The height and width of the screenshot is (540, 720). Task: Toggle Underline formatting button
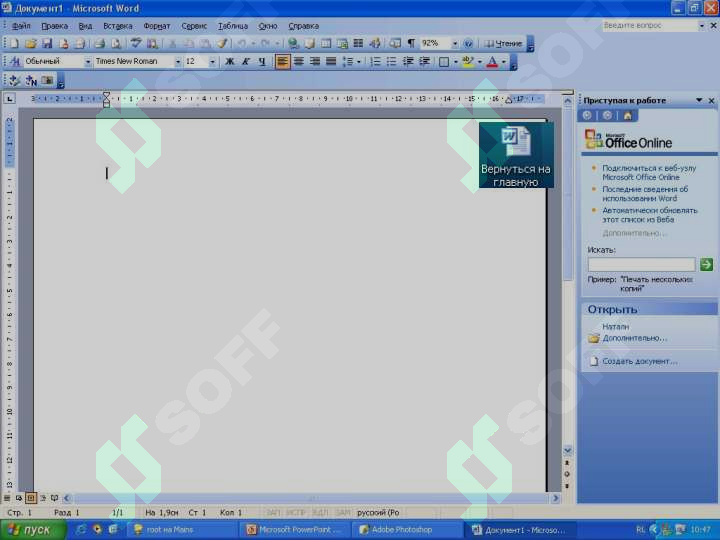point(262,62)
